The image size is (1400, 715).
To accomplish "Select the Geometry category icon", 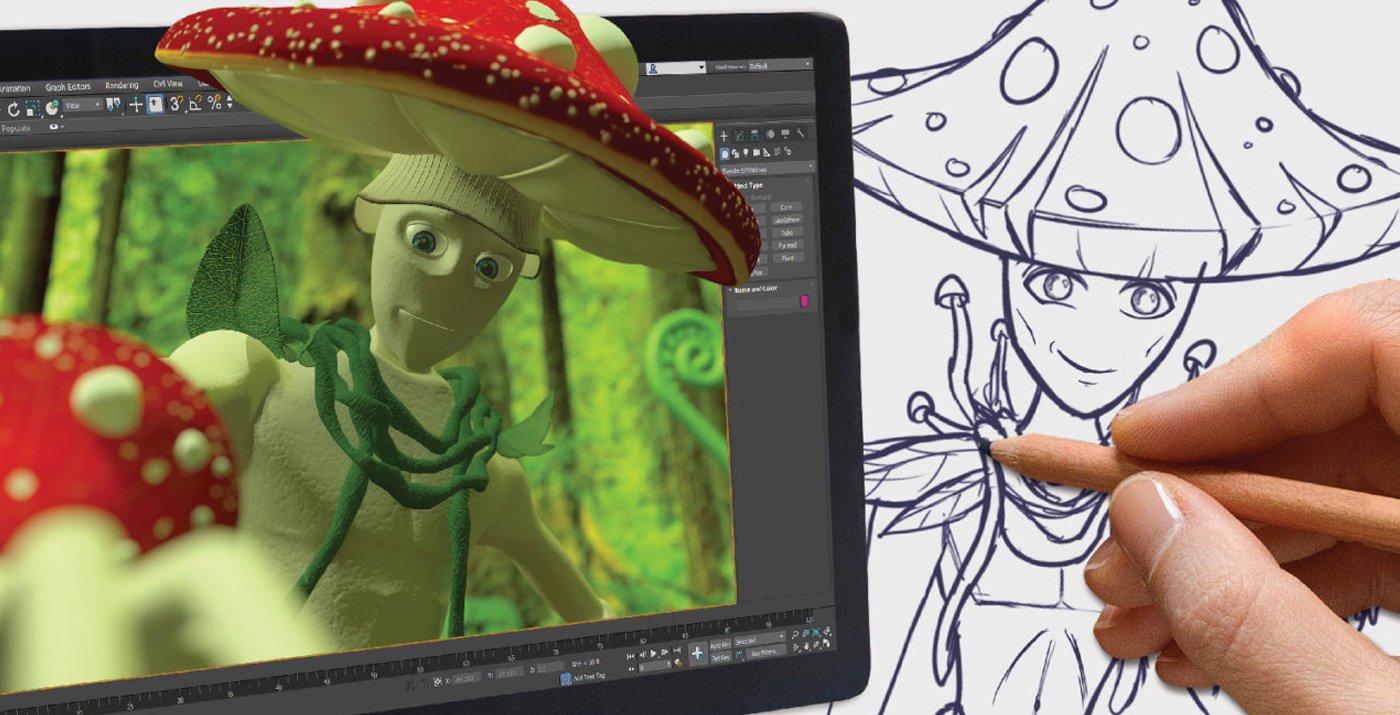I will [x=725, y=154].
